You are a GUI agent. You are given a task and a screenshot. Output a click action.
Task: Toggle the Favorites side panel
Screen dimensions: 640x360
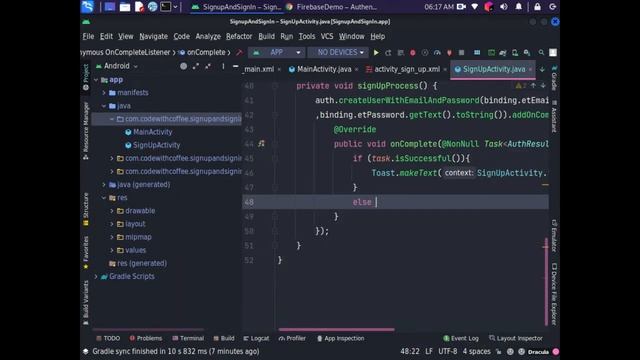(x=86, y=252)
